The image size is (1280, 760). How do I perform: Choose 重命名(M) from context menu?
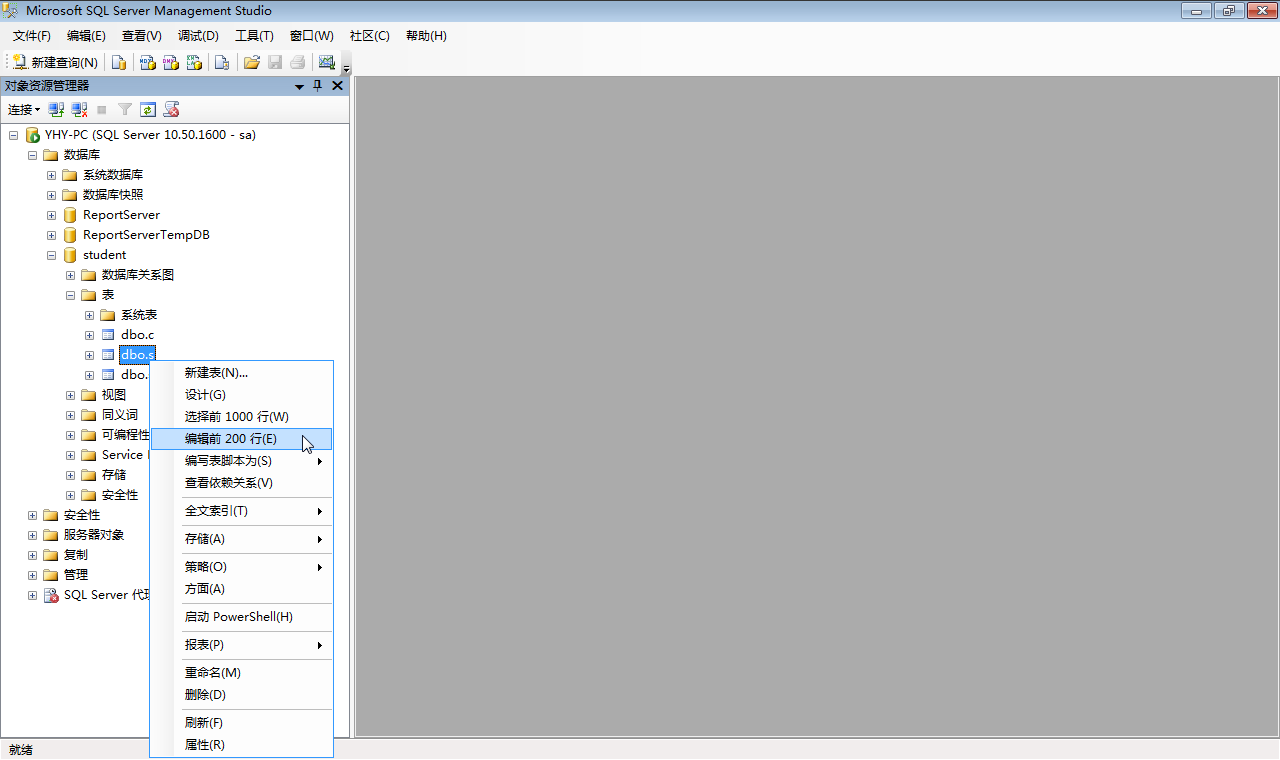point(241,673)
